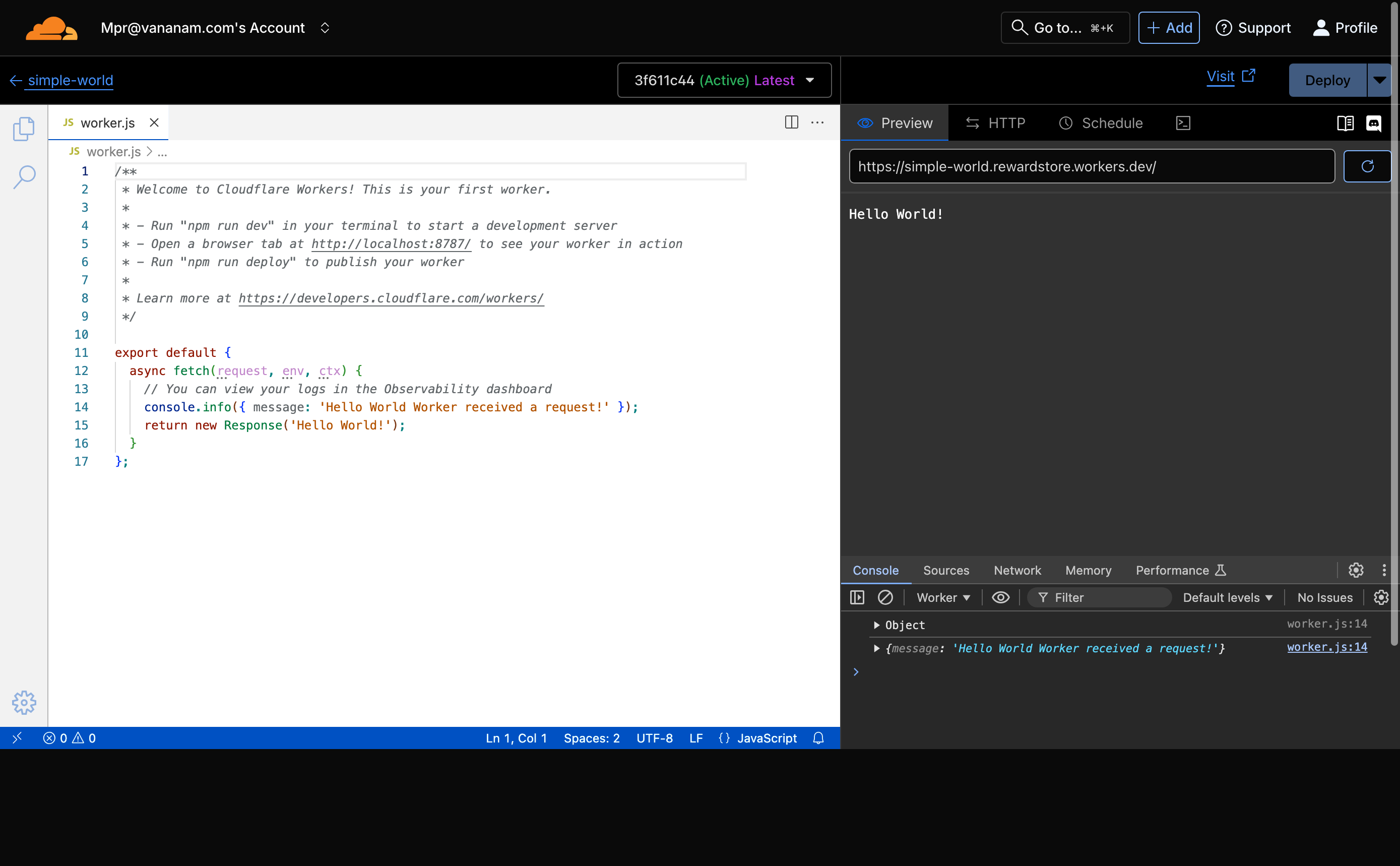Open the Discord community icon
This screenshot has width=1400, height=866.
(1374, 123)
